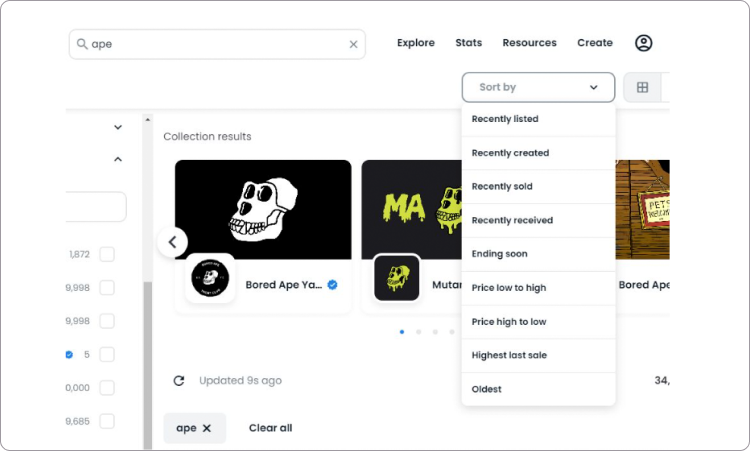The image size is (750, 451).
Task: Remove the 'ape' filter chip
Action: [207, 428]
